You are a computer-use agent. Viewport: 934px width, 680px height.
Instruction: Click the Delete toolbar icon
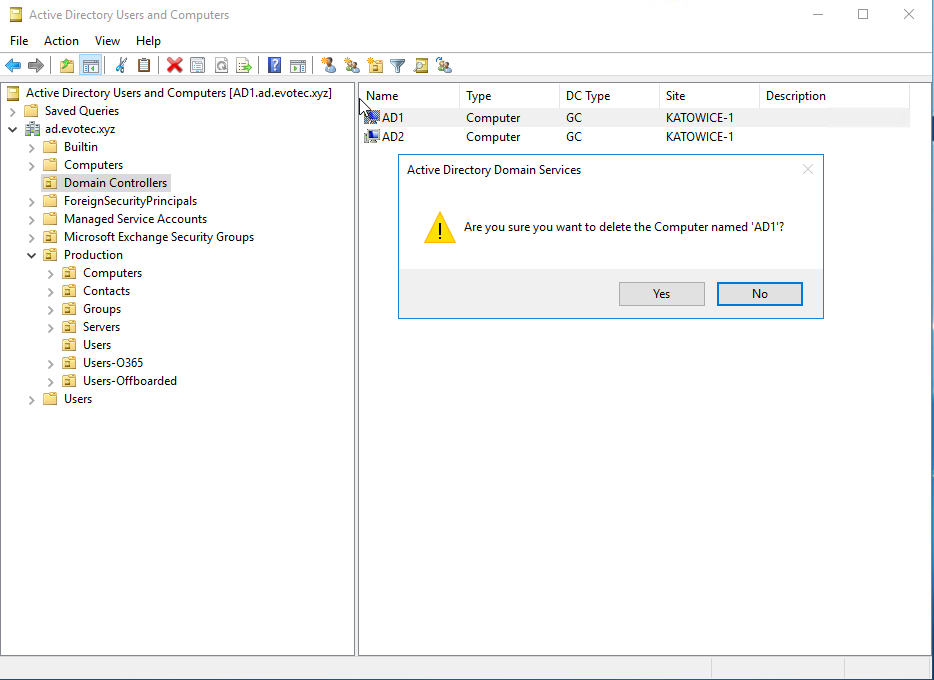(x=173, y=64)
